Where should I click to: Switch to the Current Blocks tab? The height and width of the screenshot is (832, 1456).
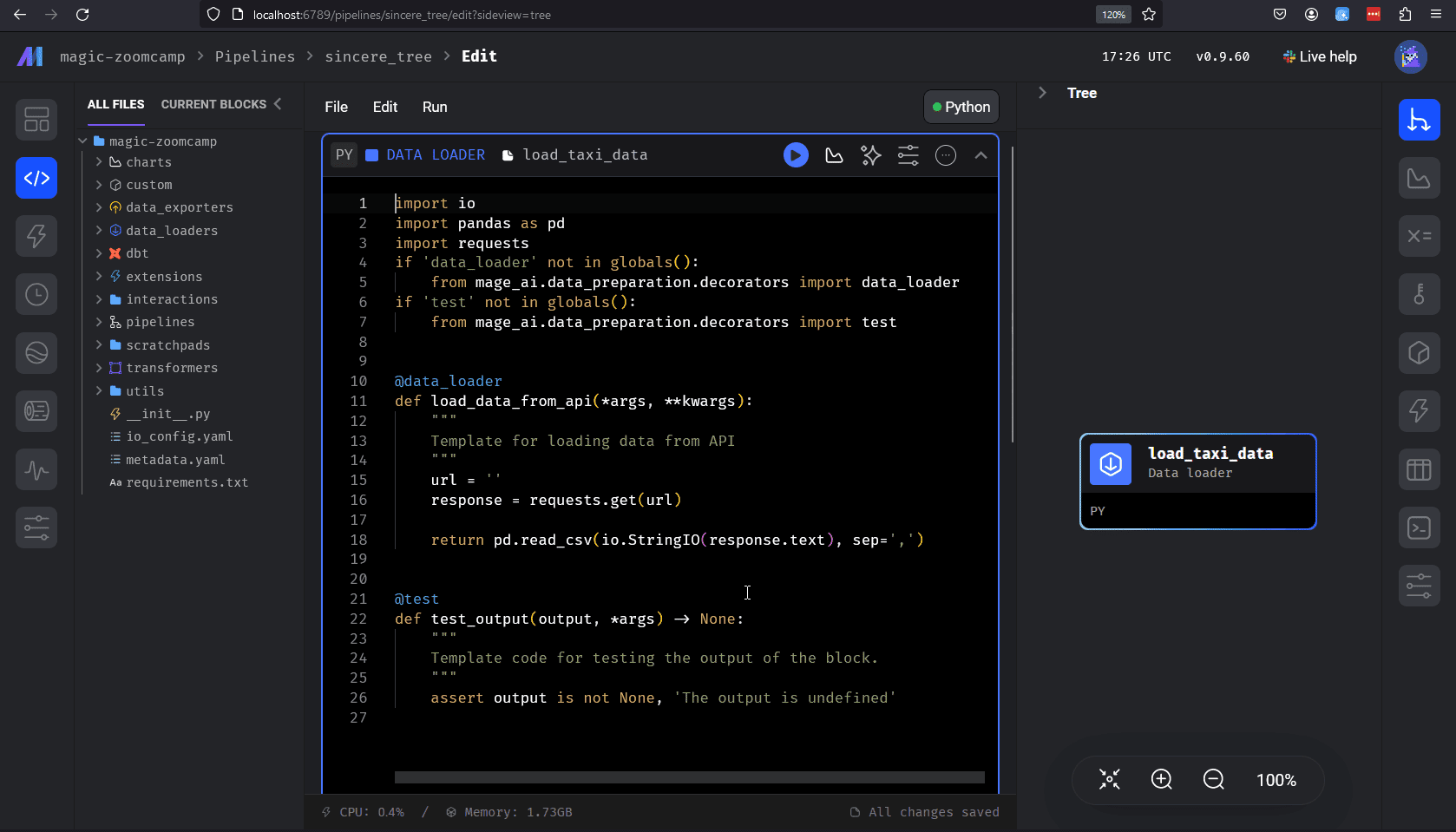213,104
